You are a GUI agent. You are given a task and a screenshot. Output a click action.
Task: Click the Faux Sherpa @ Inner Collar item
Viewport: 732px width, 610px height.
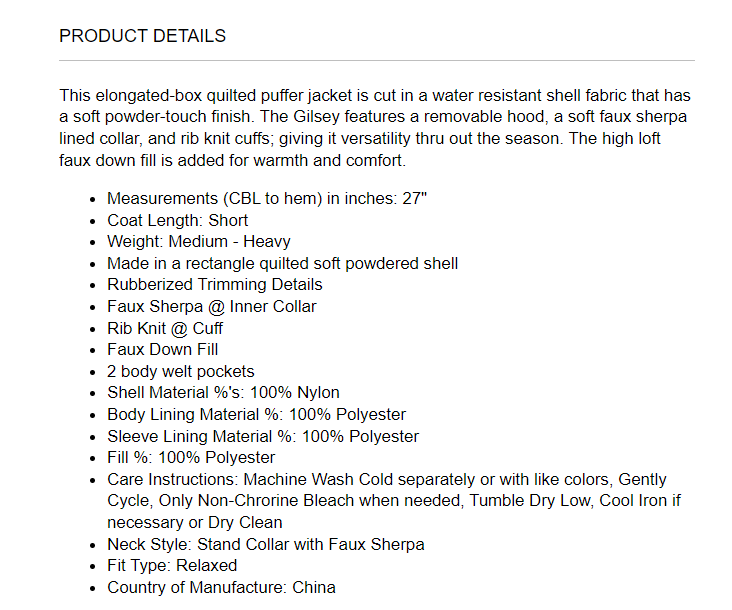coord(211,306)
